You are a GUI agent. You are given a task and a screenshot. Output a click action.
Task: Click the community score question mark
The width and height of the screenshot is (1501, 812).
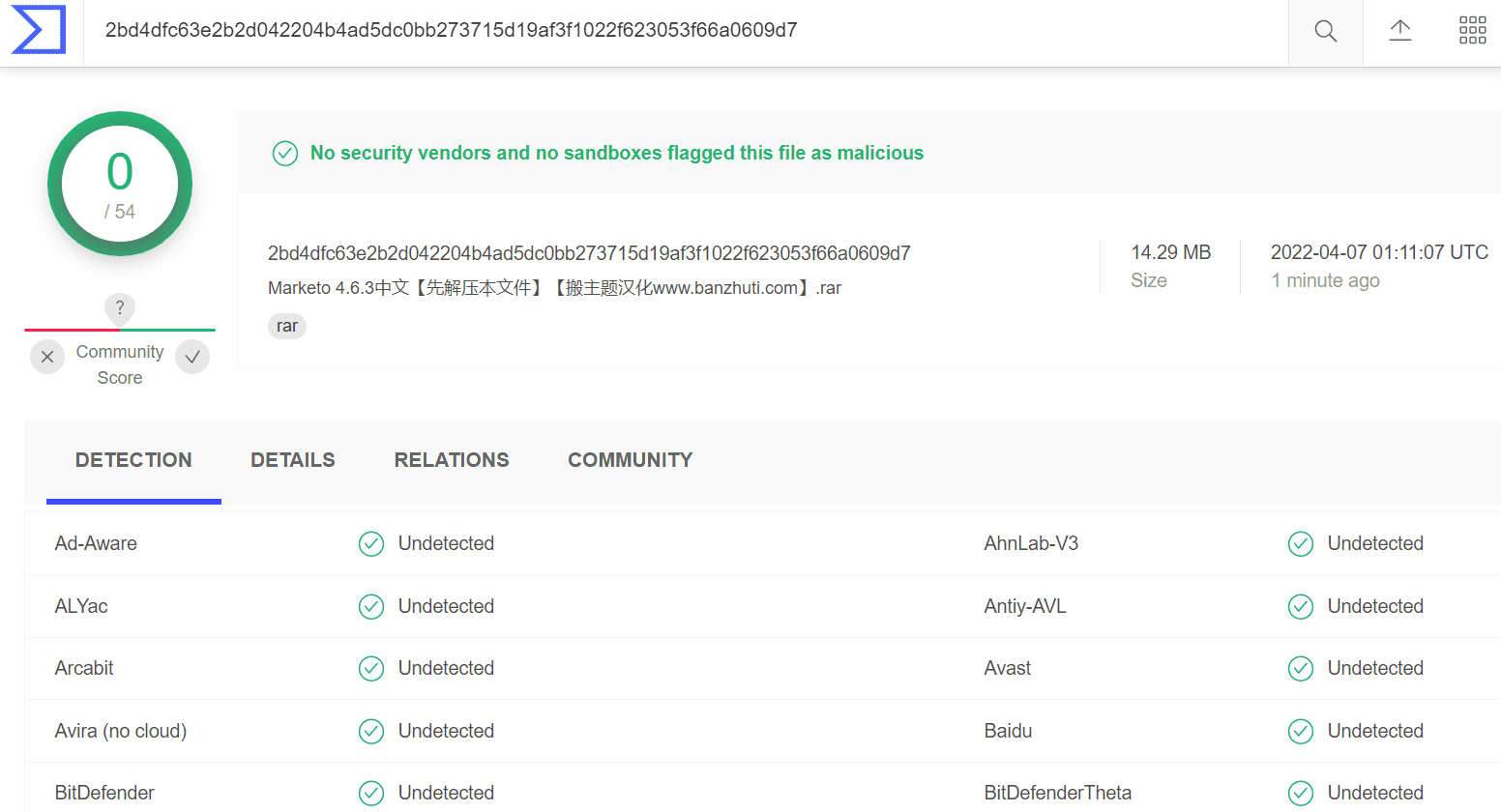[120, 308]
